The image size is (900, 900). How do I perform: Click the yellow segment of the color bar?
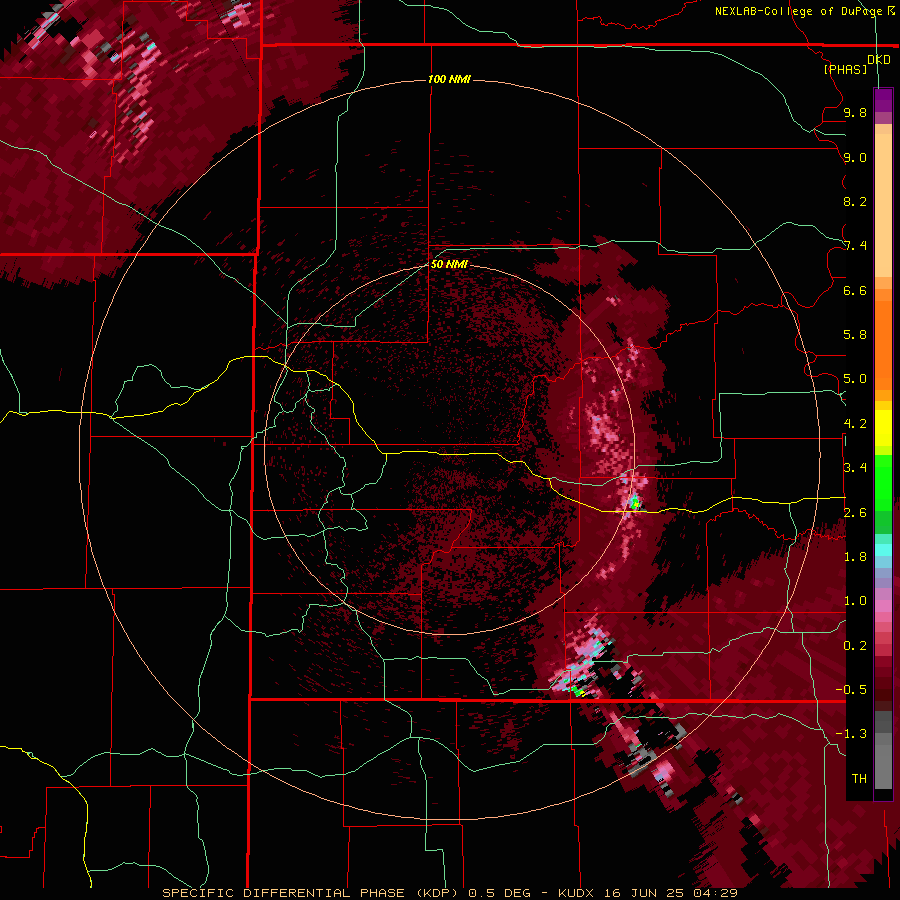[883, 428]
